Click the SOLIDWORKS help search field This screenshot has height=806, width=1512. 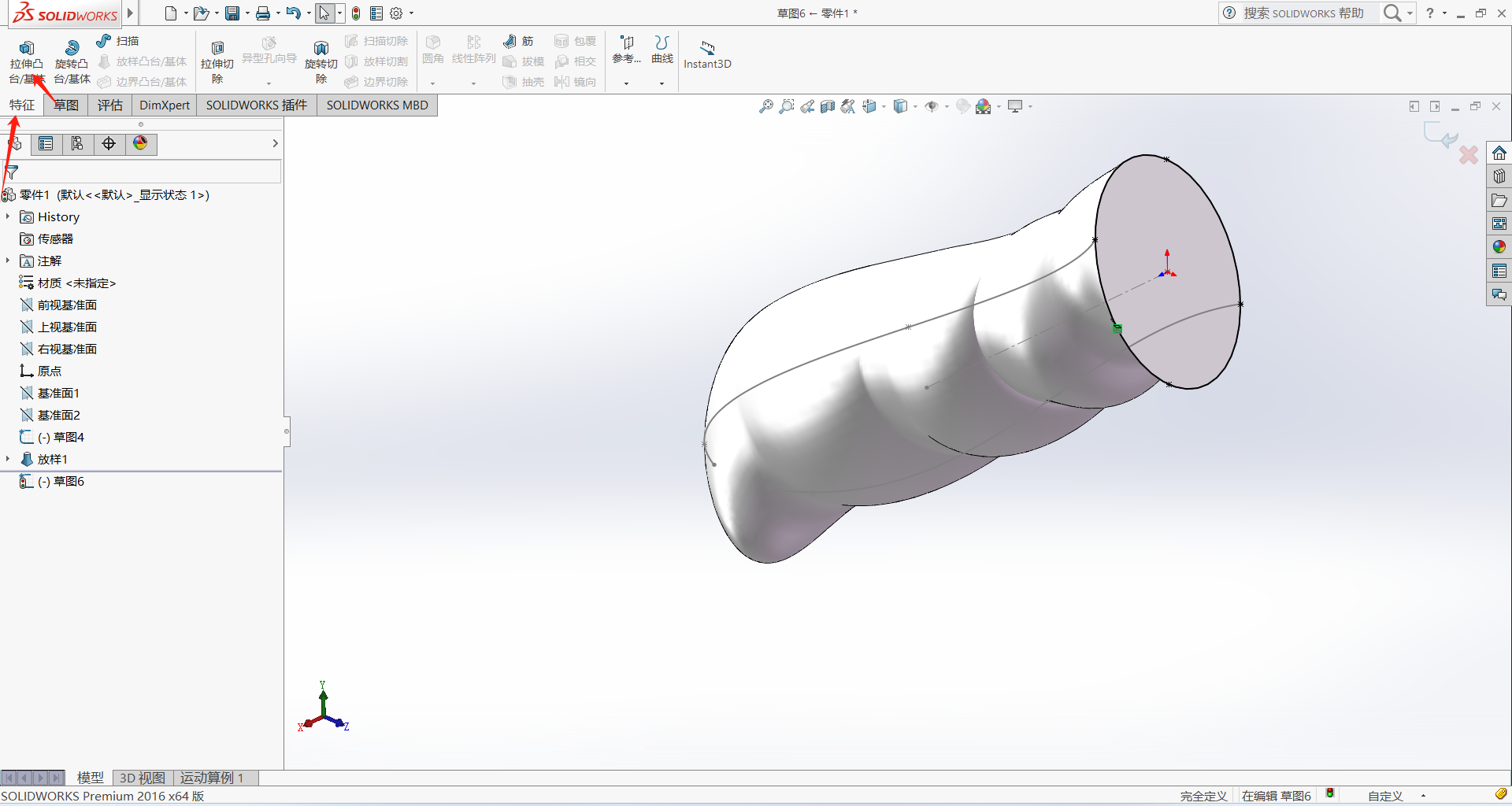click(1303, 13)
